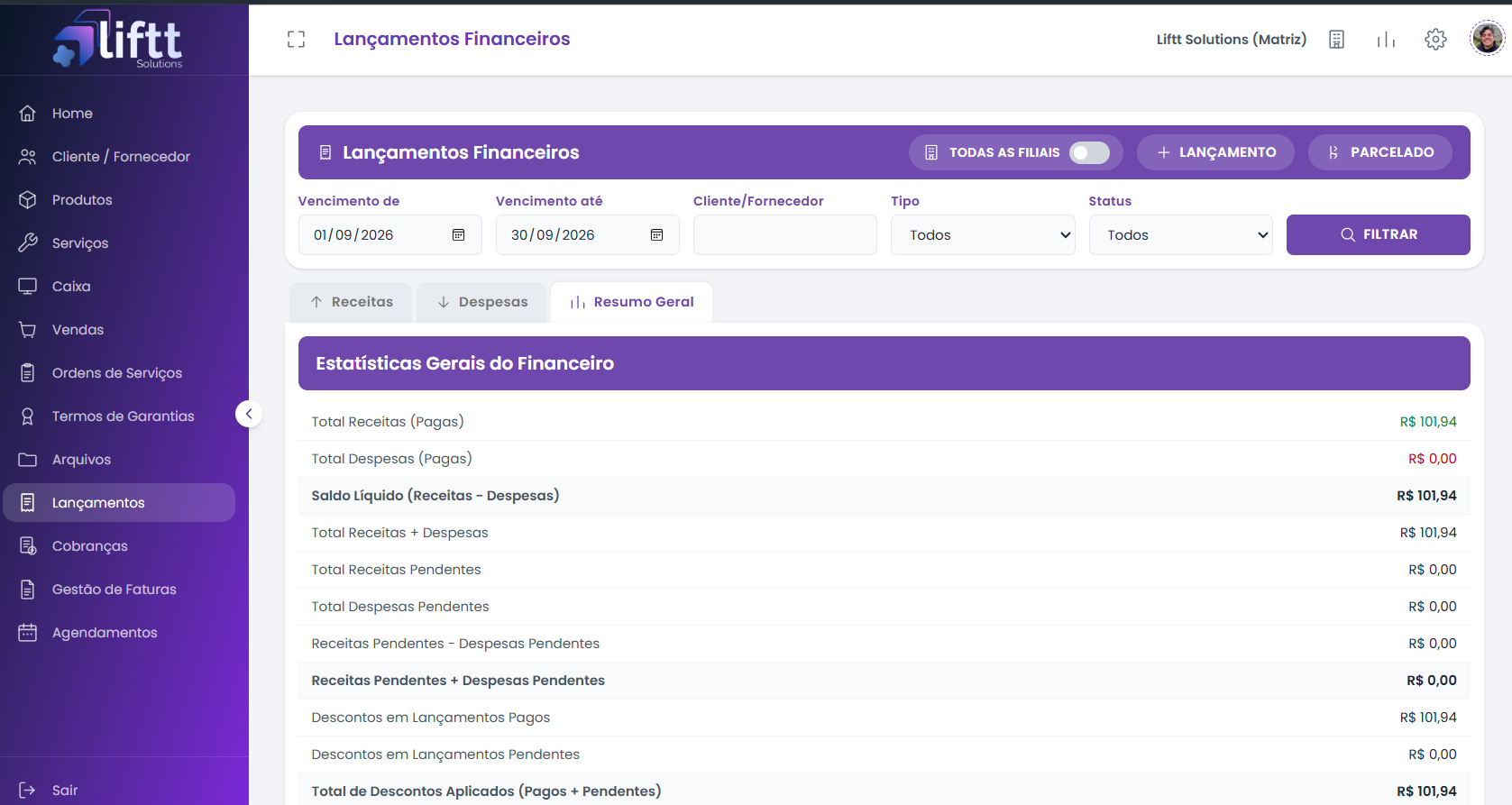Click the Vendas shopping cart icon
Viewport: 1512px width, 805px height.
coord(28,330)
